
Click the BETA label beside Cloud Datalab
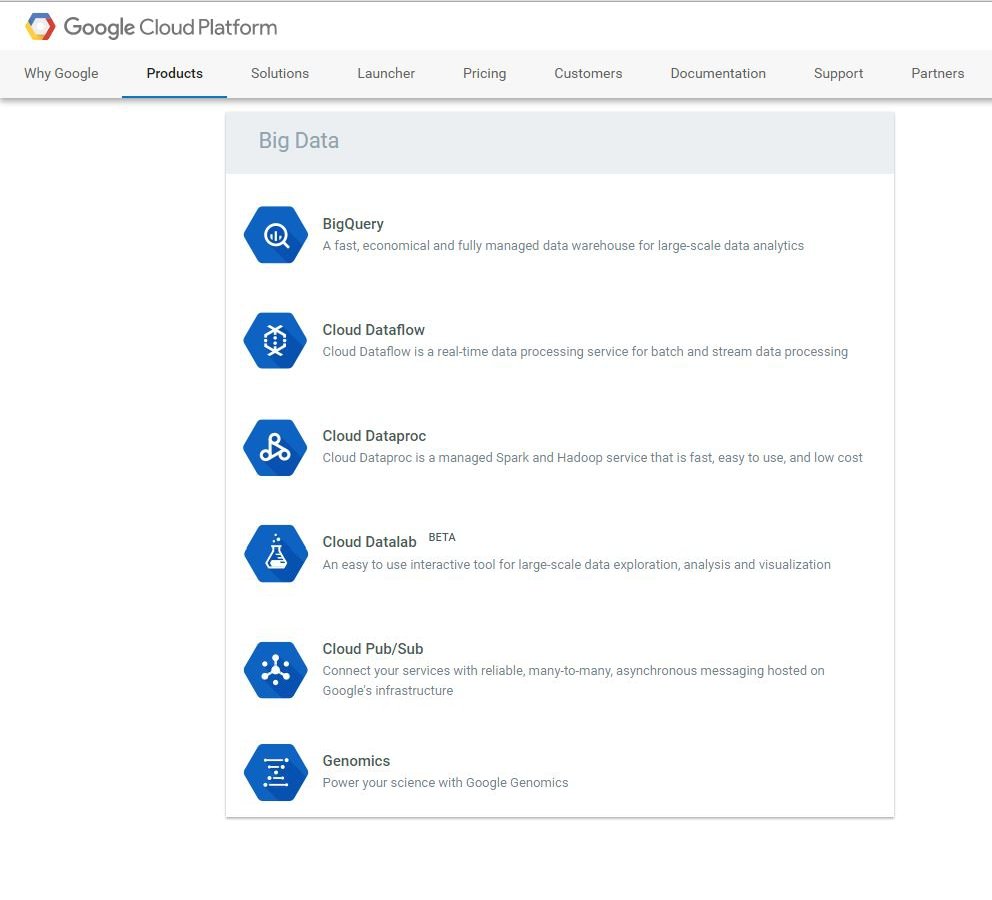[442, 537]
